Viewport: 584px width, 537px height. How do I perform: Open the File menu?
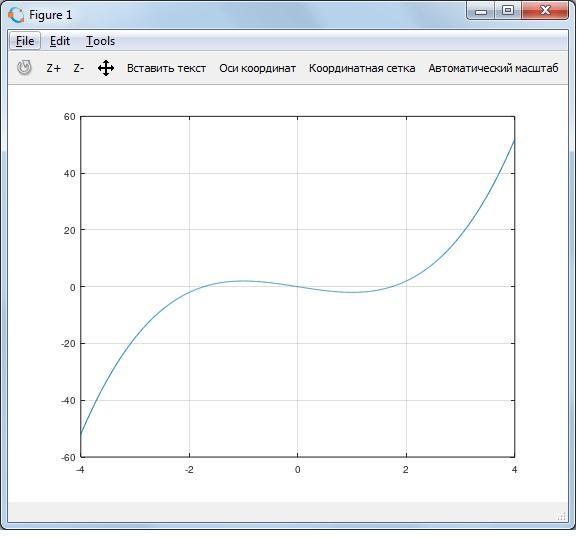(x=25, y=41)
